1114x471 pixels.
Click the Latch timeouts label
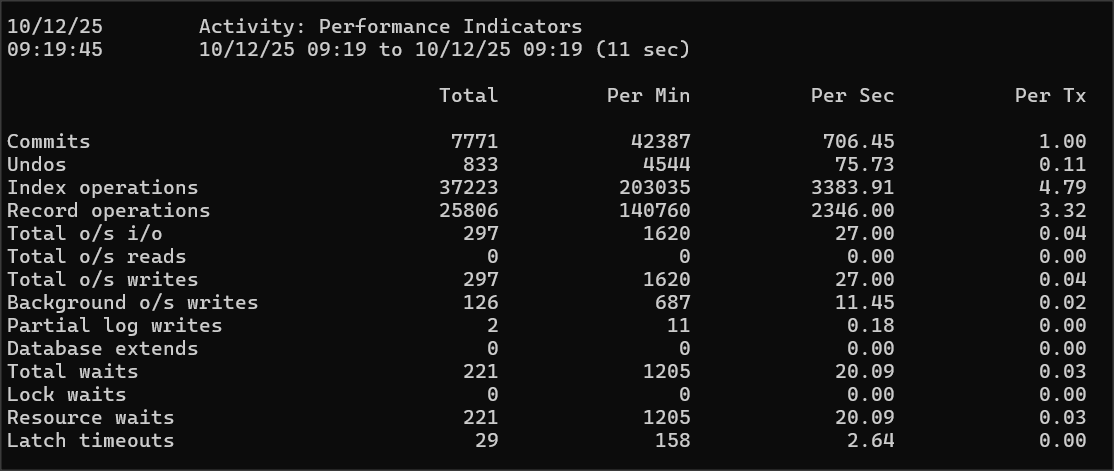tap(91, 441)
